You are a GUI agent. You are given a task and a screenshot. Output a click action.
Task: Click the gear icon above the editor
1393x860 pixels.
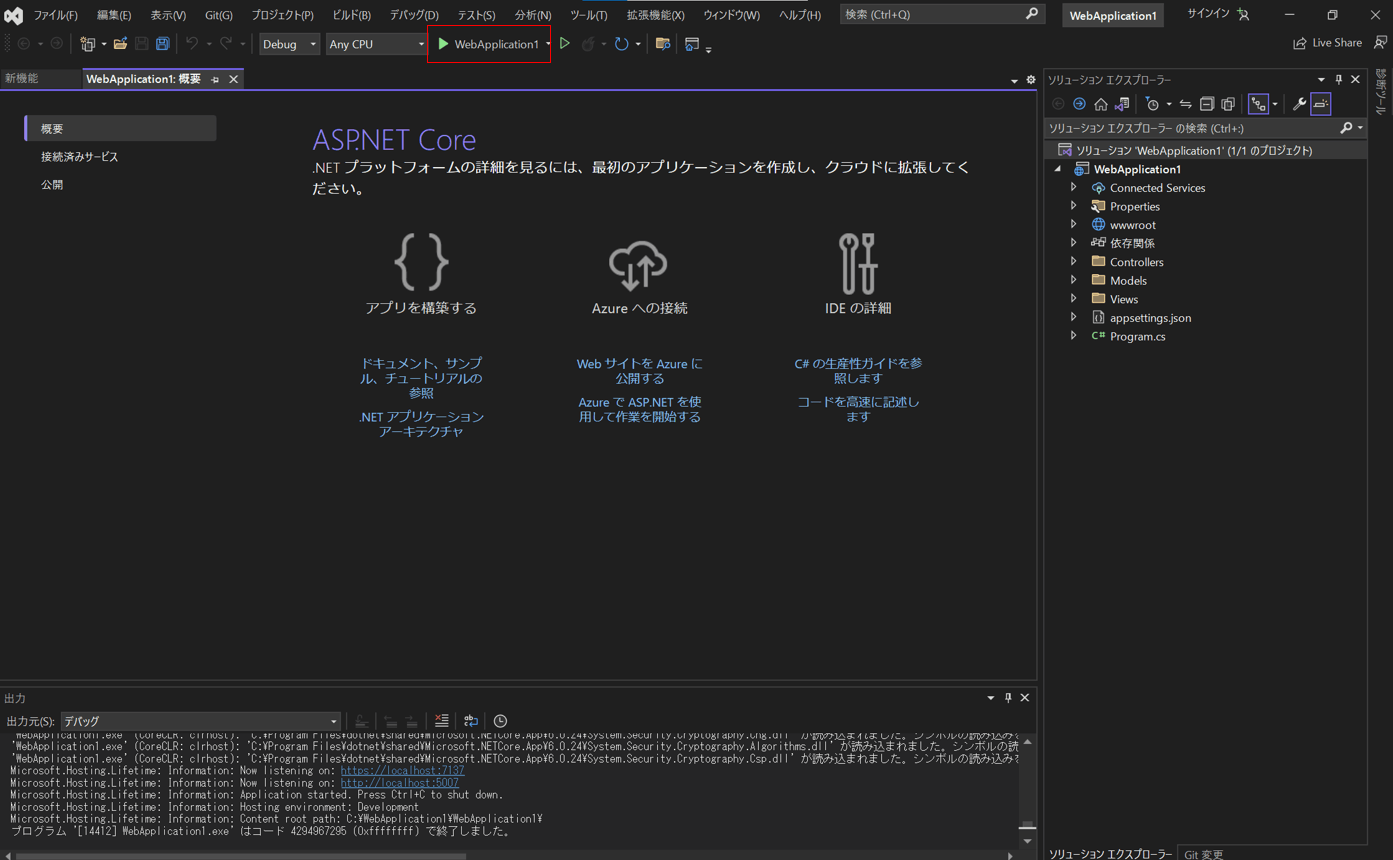(1031, 80)
